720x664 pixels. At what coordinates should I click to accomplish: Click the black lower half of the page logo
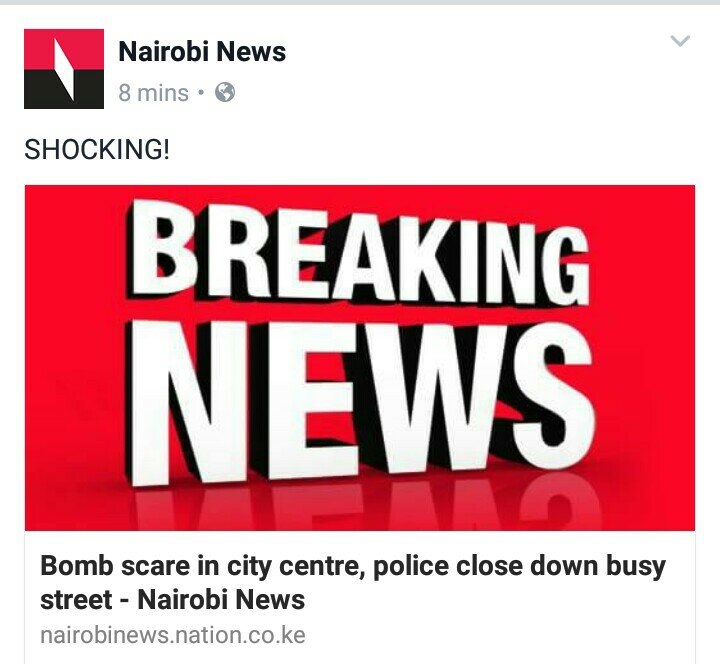(64, 89)
